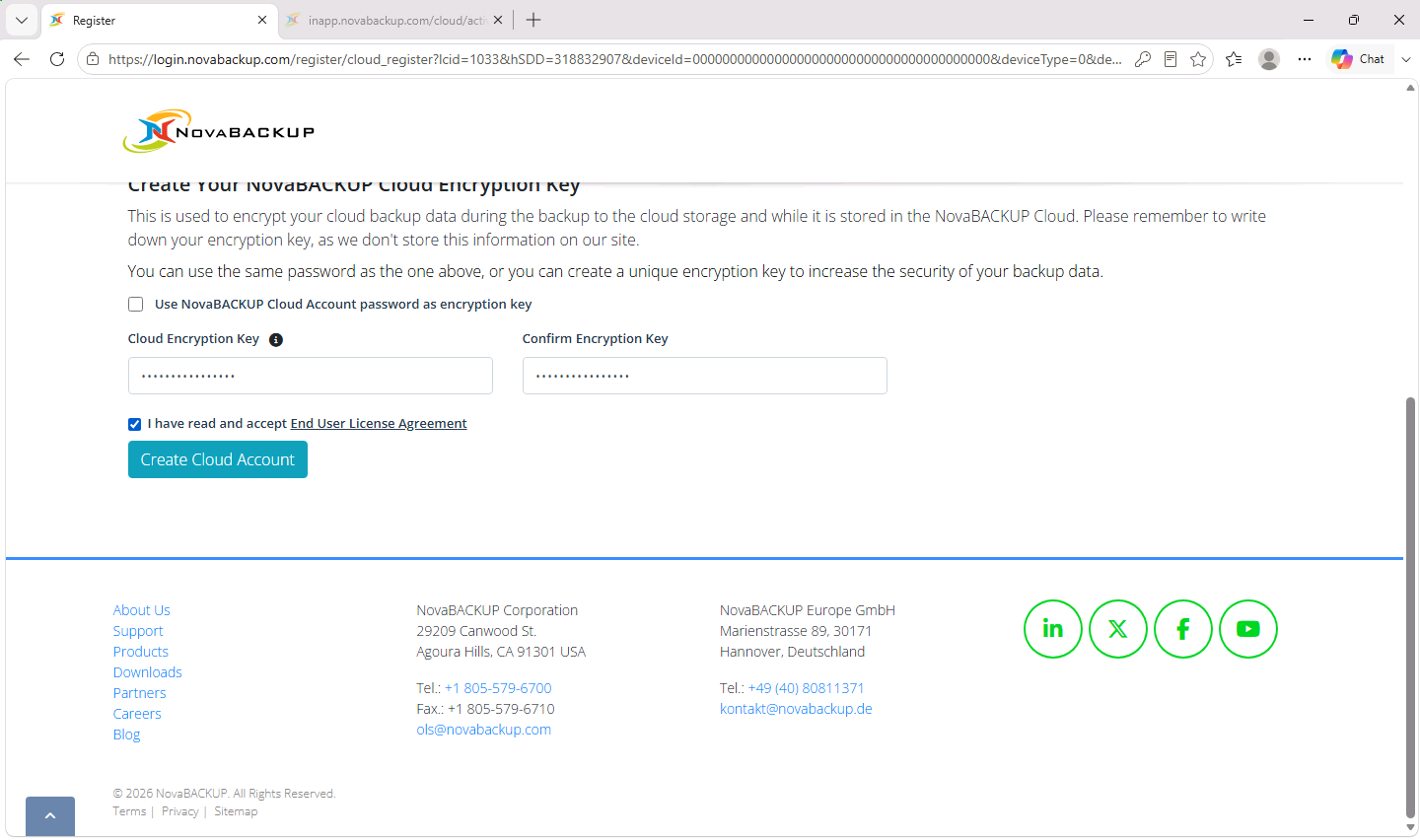
Task: Open Copilot Chat in the toolbar
Action: (x=1358, y=59)
